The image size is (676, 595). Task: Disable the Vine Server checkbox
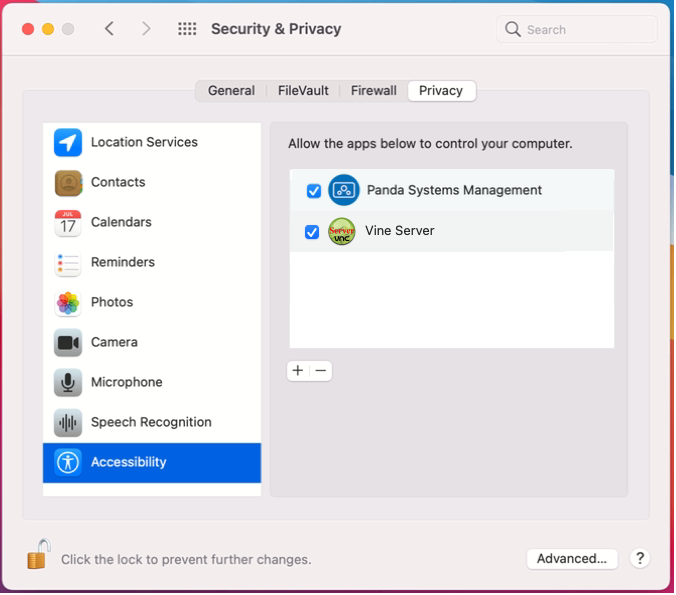point(312,232)
